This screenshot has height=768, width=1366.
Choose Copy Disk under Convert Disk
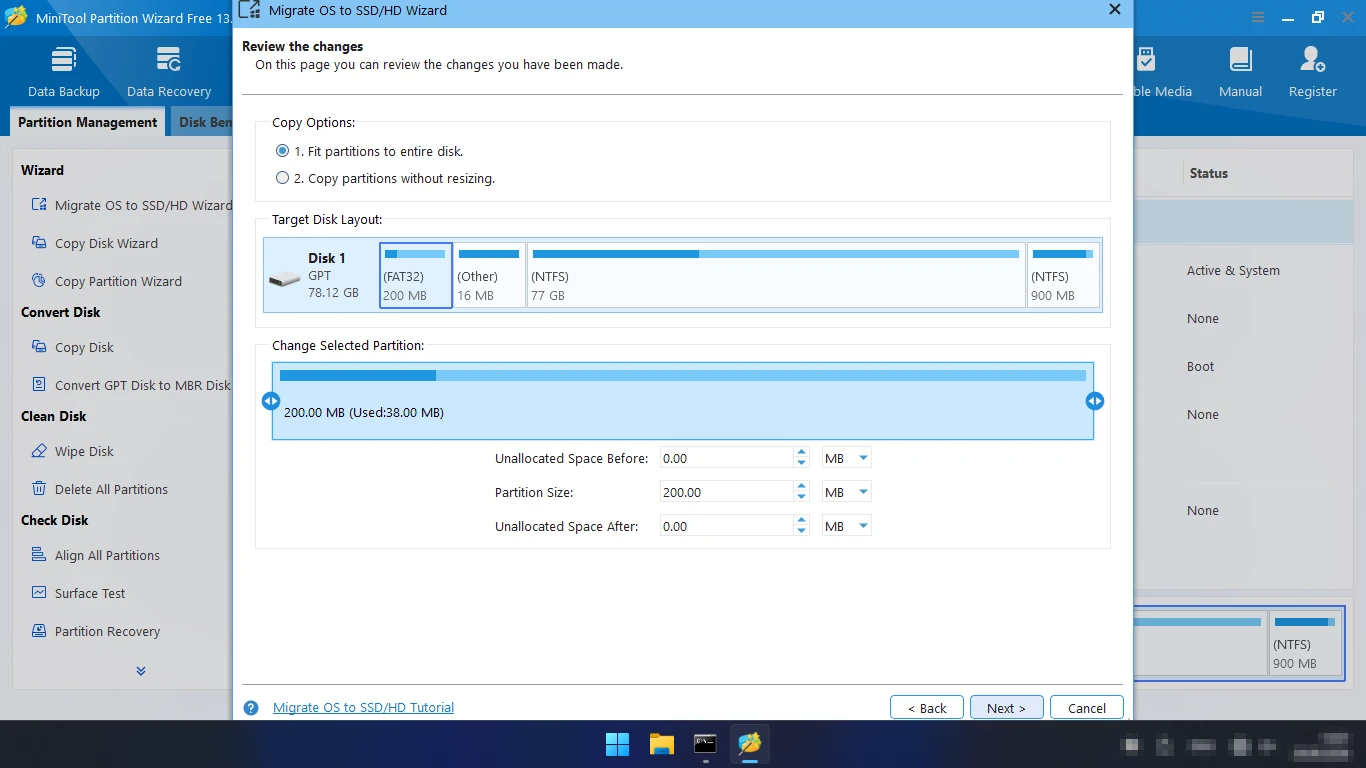point(72,347)
